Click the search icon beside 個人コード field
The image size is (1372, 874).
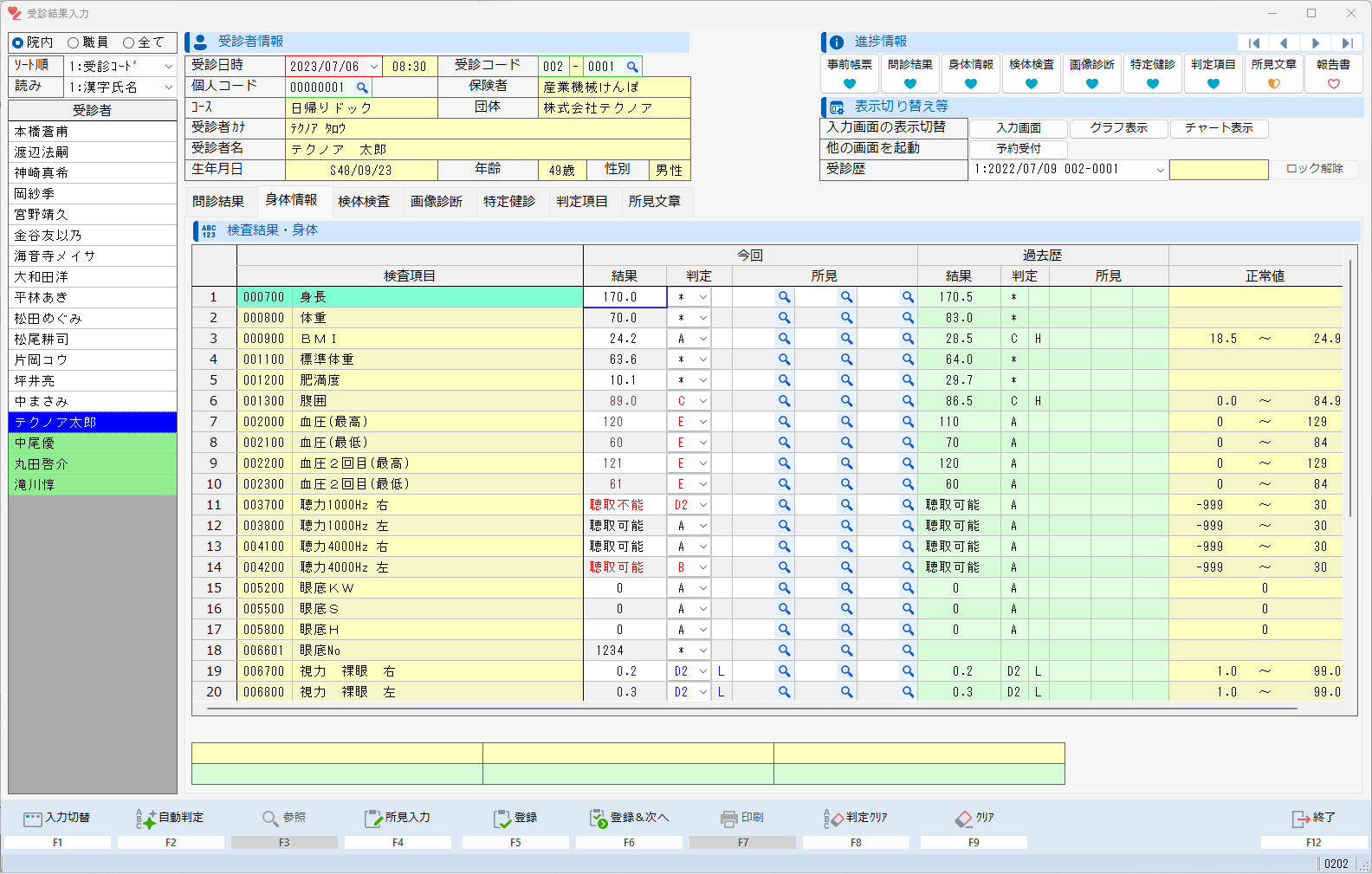(362, 87)
